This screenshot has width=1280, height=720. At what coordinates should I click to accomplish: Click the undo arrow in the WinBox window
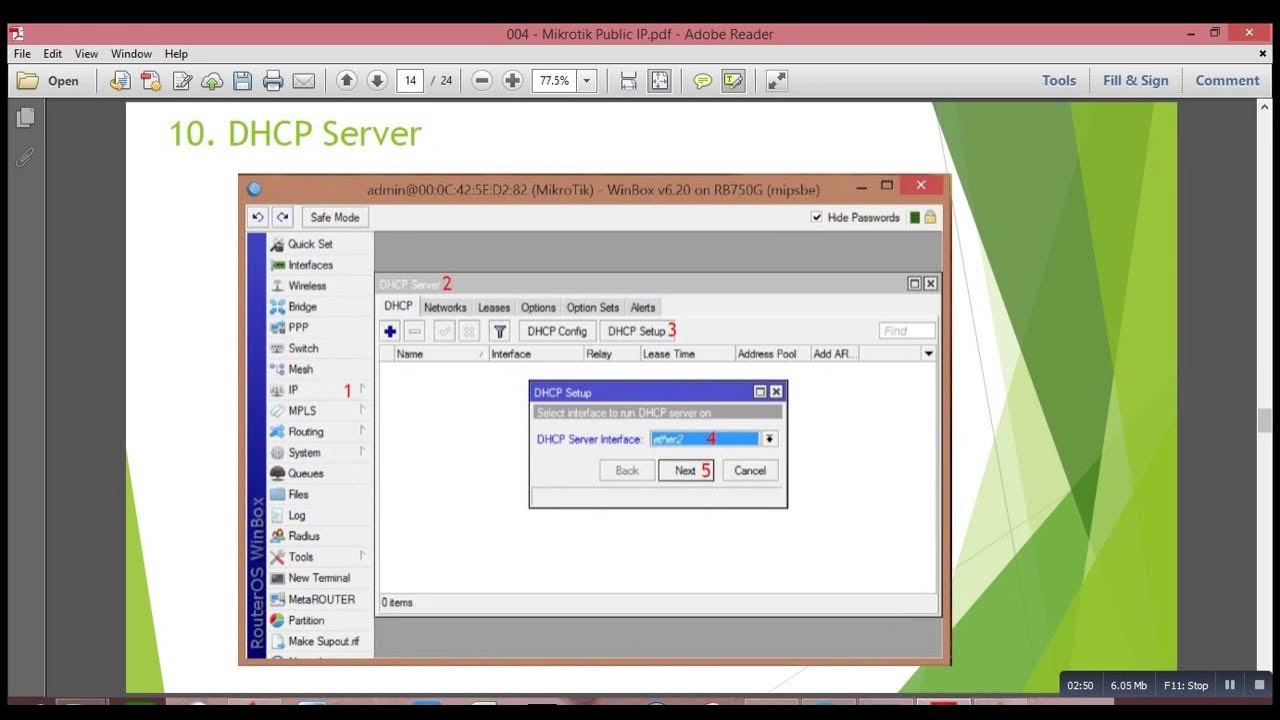pos(258,217)
